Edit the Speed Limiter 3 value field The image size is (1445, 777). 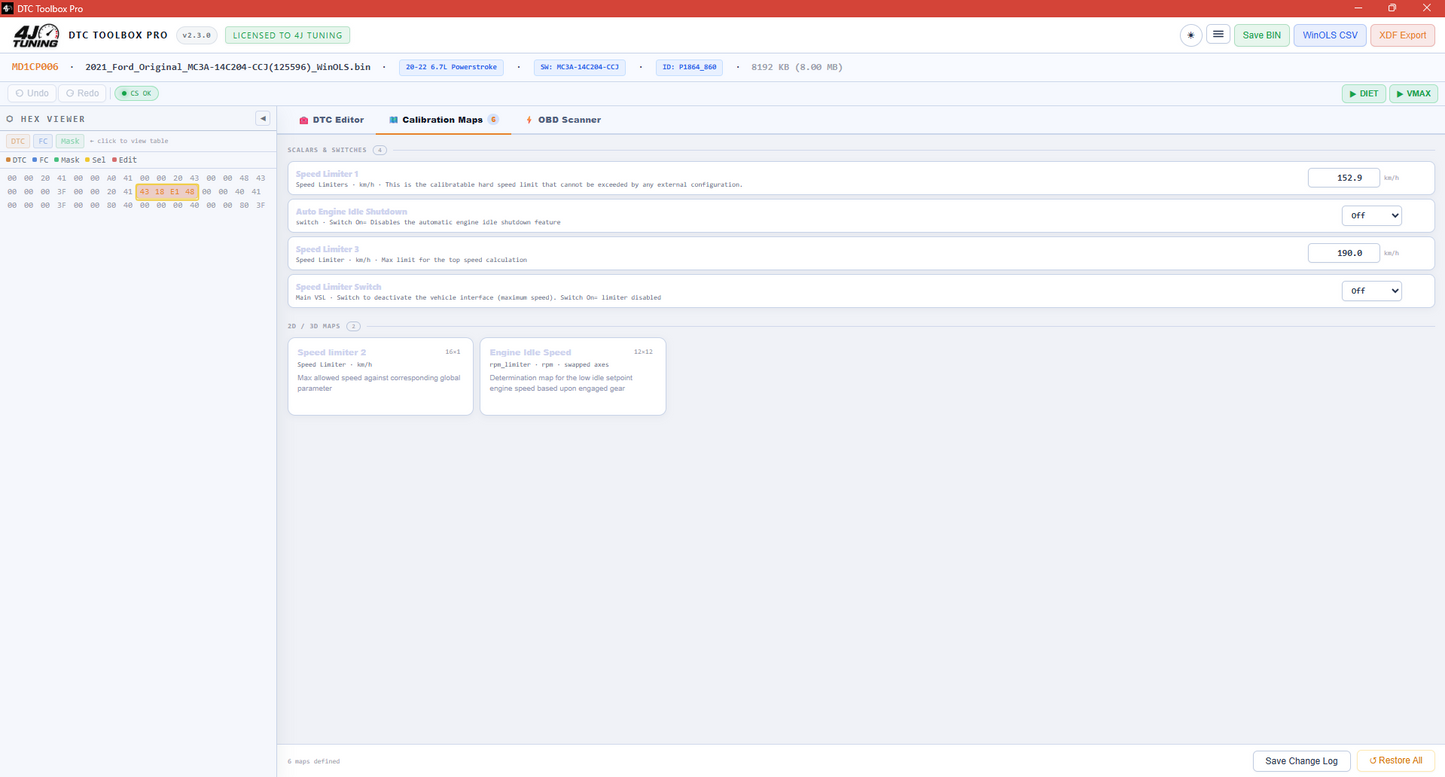[x=1343, y=253]
